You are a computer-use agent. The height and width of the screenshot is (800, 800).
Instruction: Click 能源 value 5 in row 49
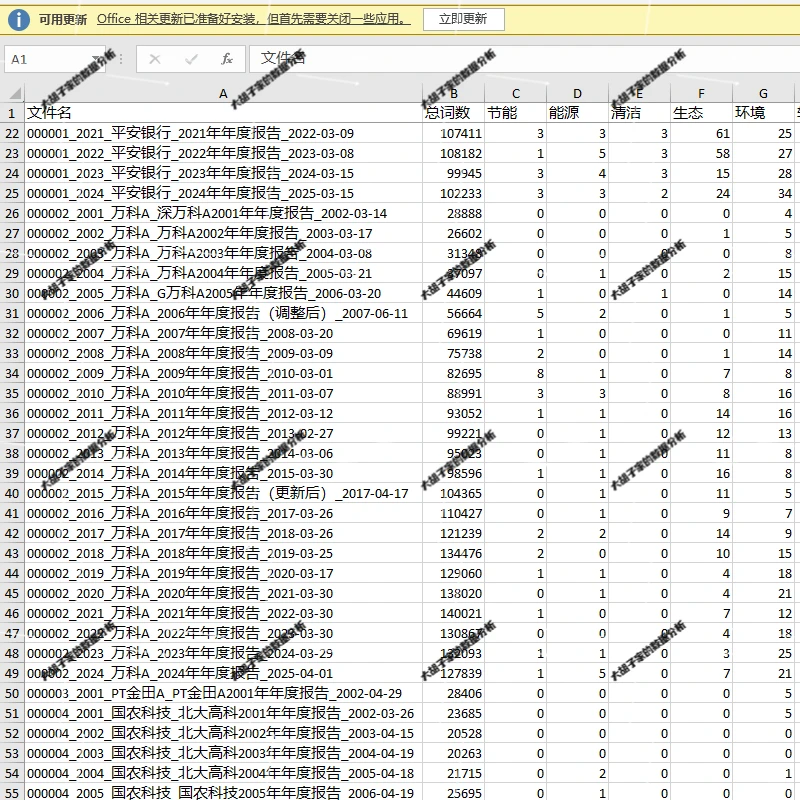point(578,673)
